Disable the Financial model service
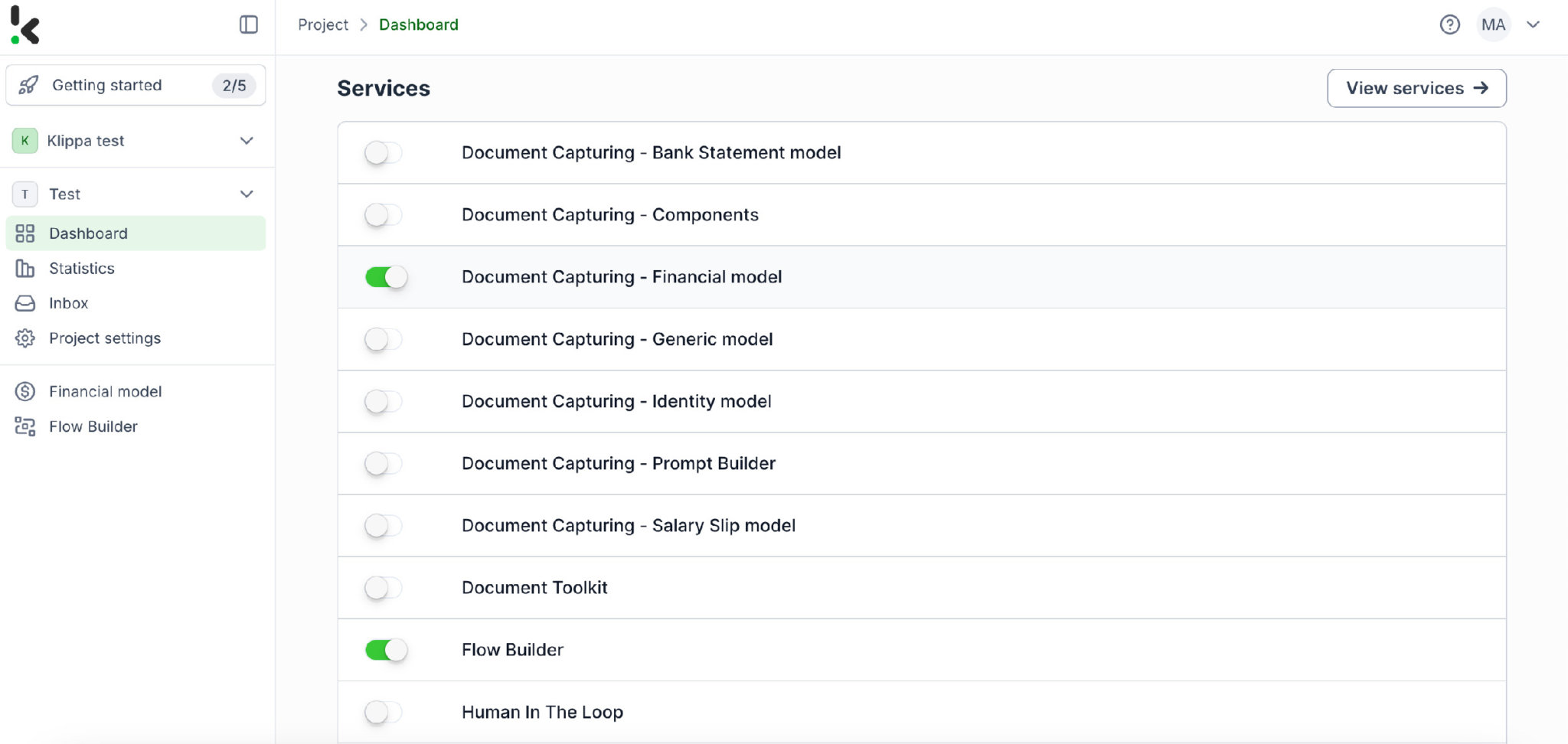1568x744 pixels. [386, 277]
